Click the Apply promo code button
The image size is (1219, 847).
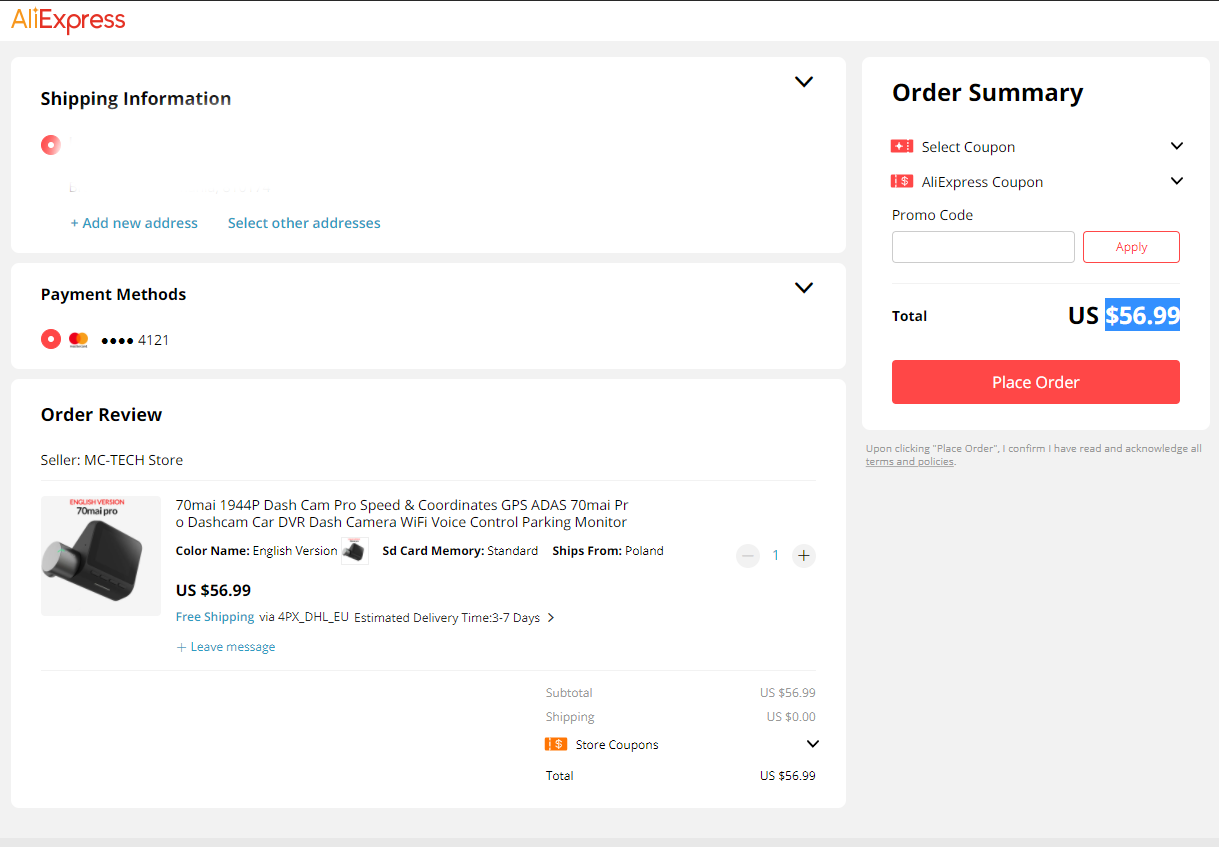(x=1131, y=247)
